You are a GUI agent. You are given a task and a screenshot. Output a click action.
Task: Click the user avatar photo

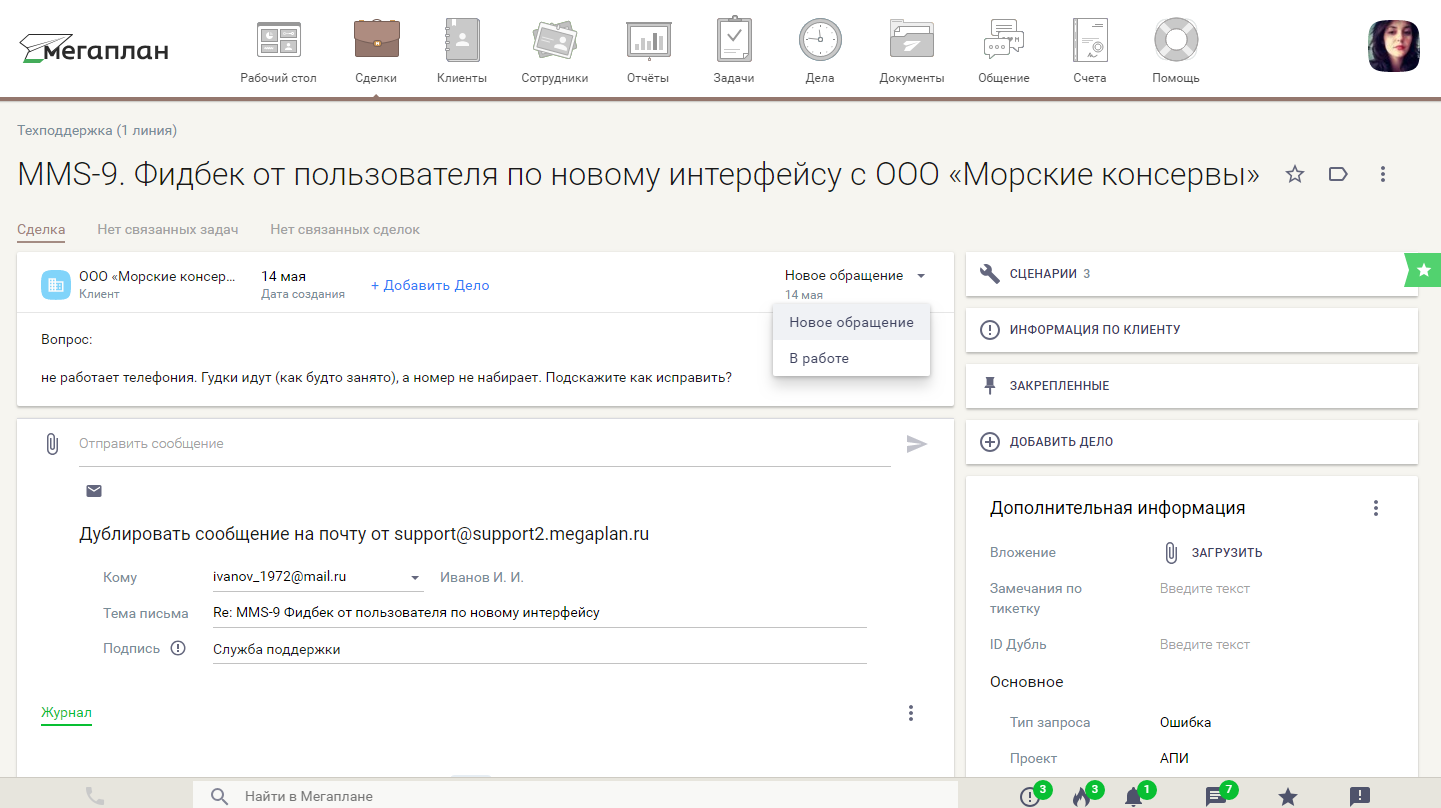tap(1394, 46)
